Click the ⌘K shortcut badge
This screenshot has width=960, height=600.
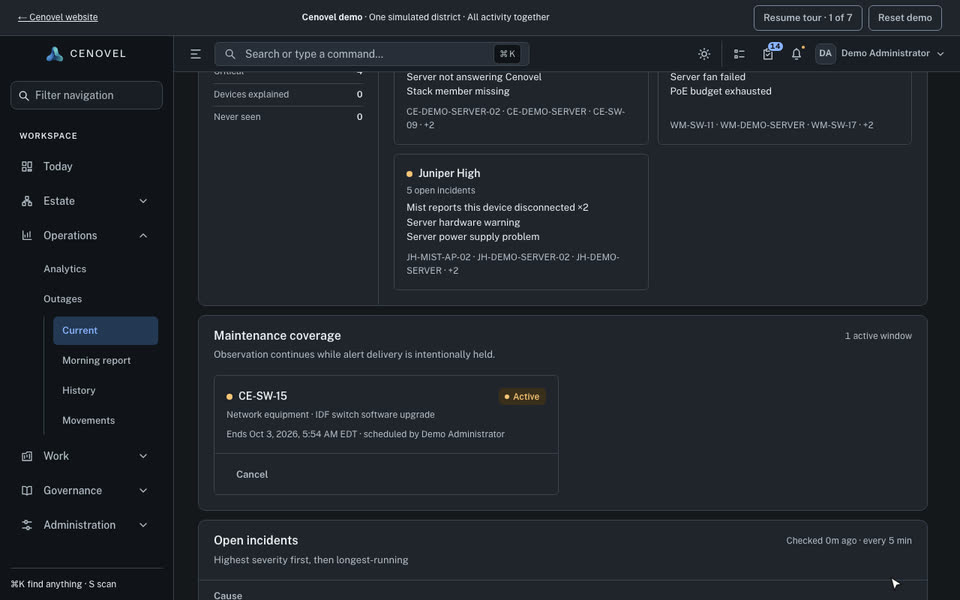(507, 54)
